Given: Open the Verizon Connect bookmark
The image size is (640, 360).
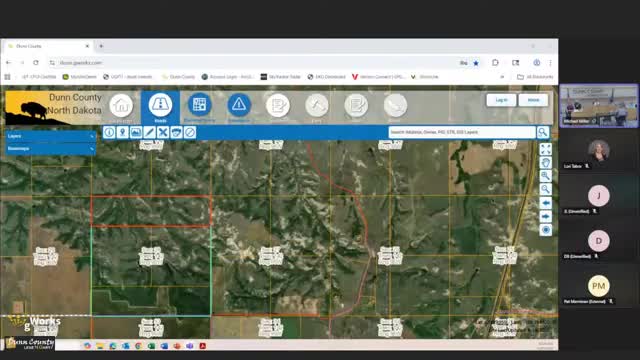Looking at the screenshot, I should click(x=378, y=77).
